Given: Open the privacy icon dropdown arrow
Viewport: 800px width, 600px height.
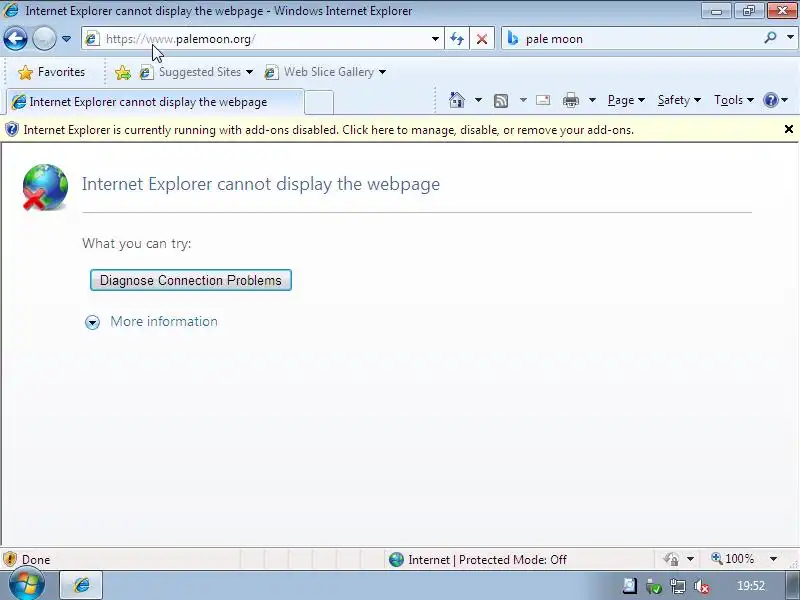Looking at the screenshot, I should coord(690,559).
